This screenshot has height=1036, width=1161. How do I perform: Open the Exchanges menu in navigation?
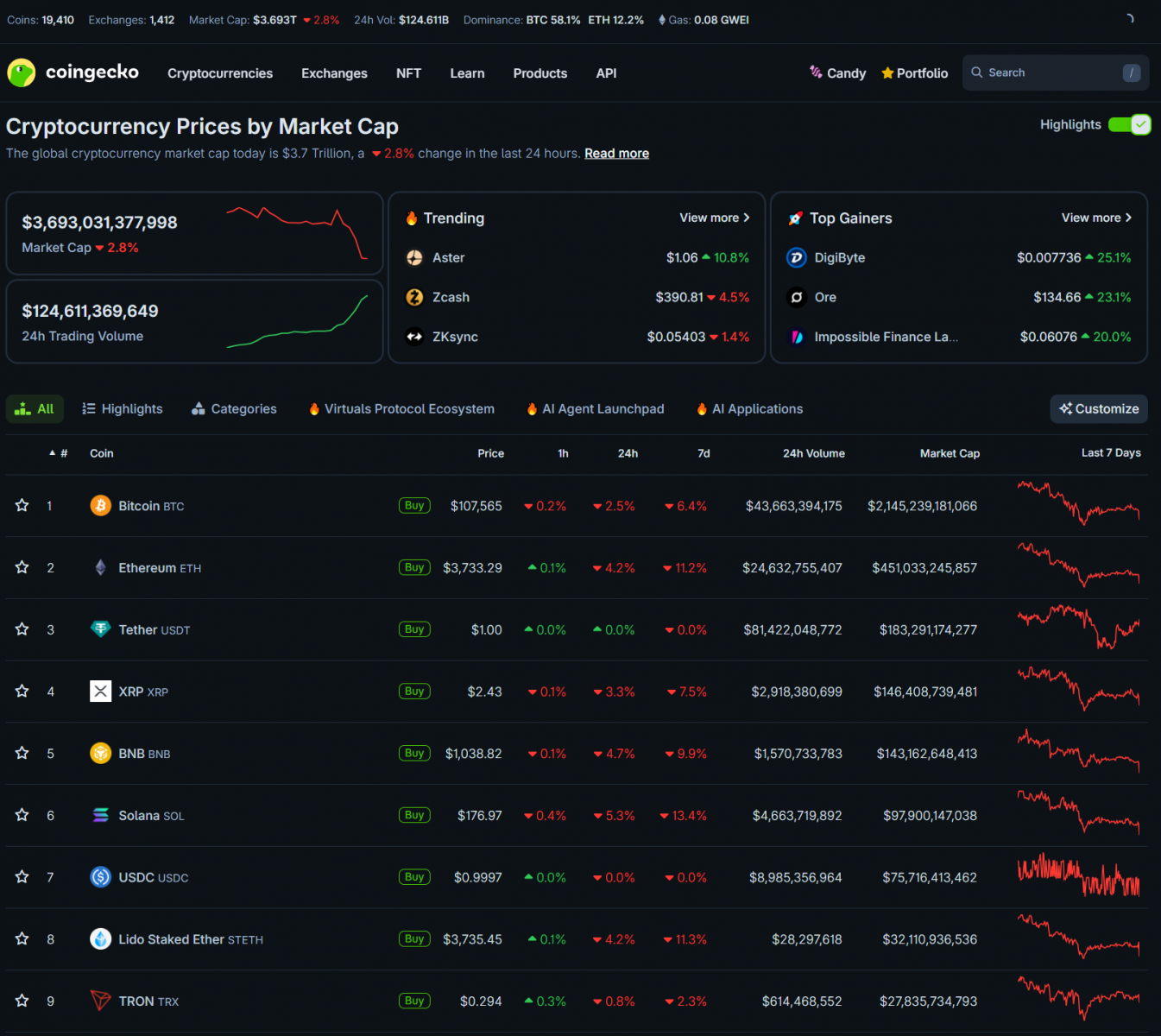tap(334, 73)
